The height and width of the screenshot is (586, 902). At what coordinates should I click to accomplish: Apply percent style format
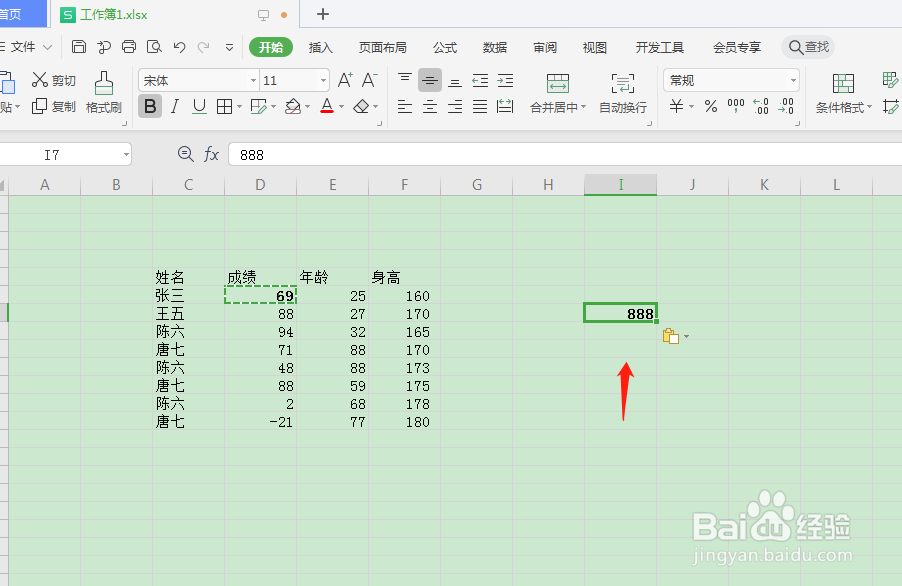pos(711,106)
